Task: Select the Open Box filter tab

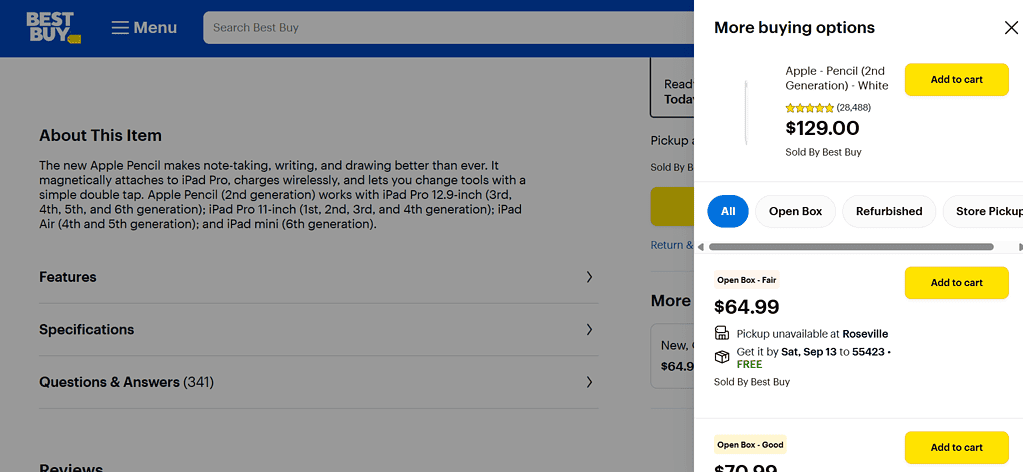Action: pyautogui.click(x=795, y=212)
